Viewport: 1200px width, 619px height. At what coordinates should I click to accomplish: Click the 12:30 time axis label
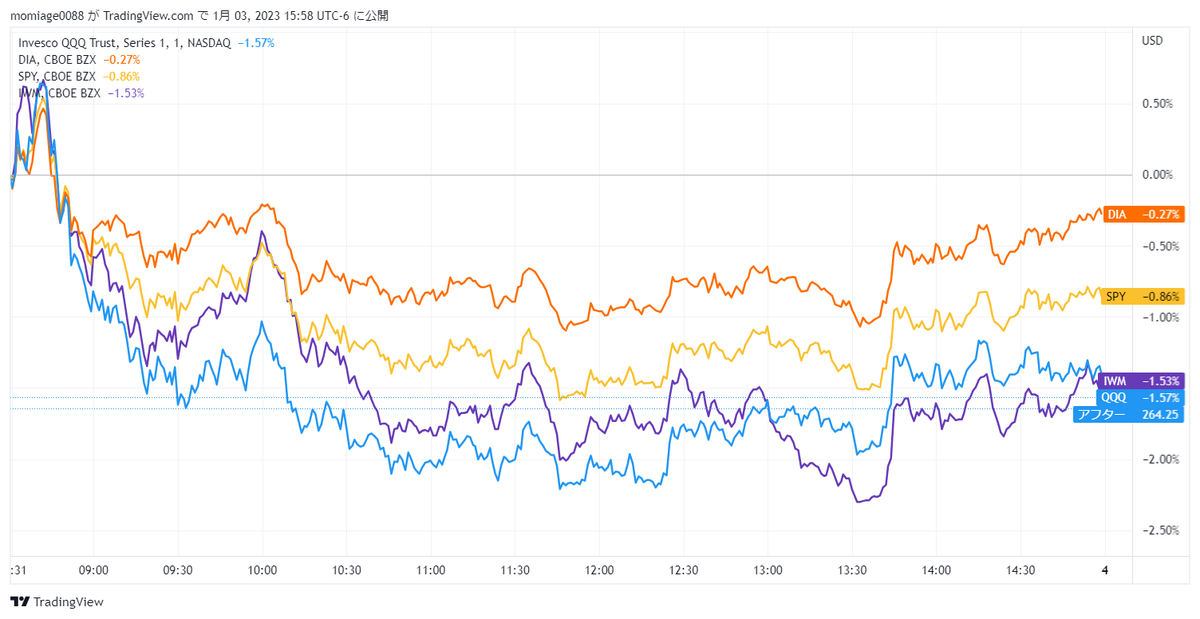pos(683,570)
